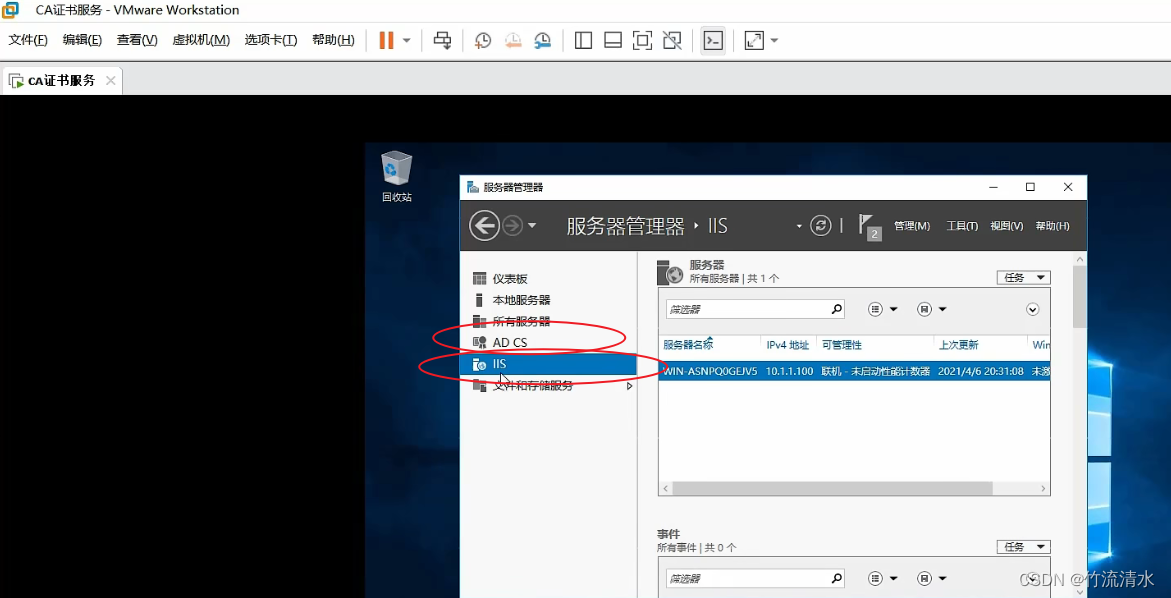This screenshot has width=1171, height=598.
Task: Toggle the console view icon in VMware
Action: (x=713, y=40)
